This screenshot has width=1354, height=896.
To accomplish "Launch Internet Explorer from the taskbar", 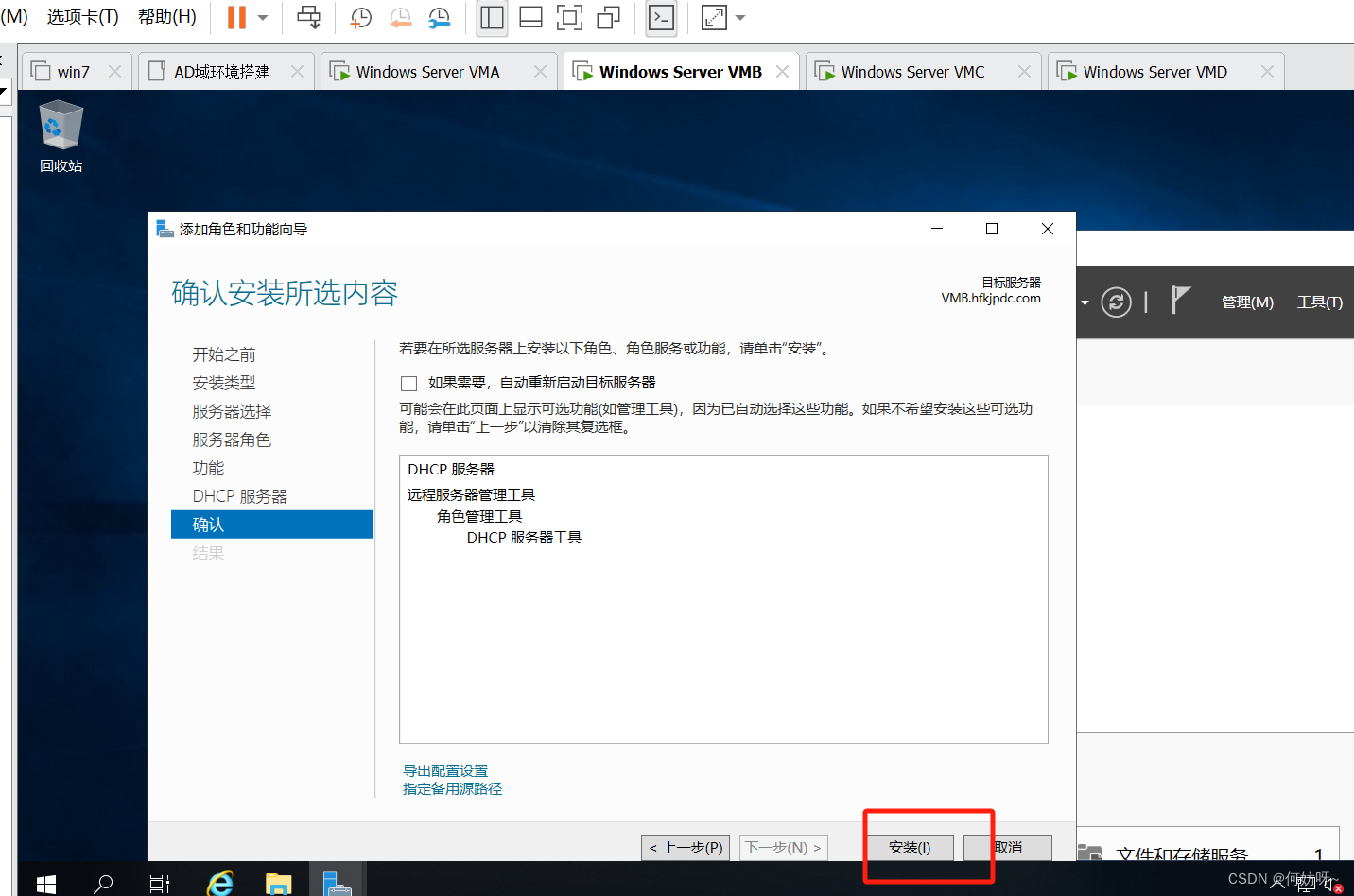I will click(x=220, y=883).
